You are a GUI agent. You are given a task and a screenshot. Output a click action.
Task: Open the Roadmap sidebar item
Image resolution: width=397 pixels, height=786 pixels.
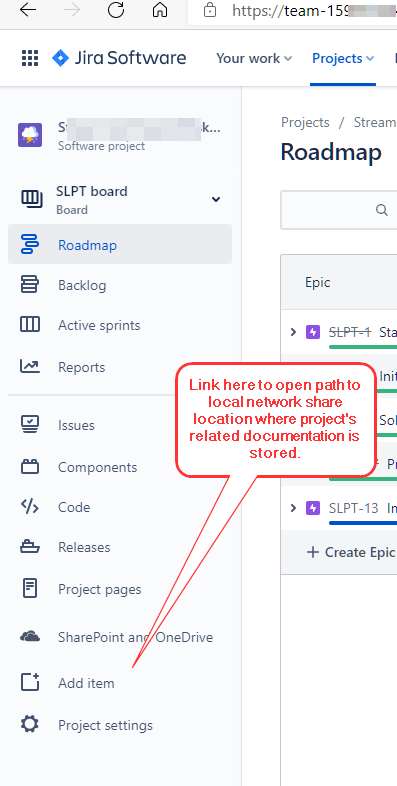120,245
